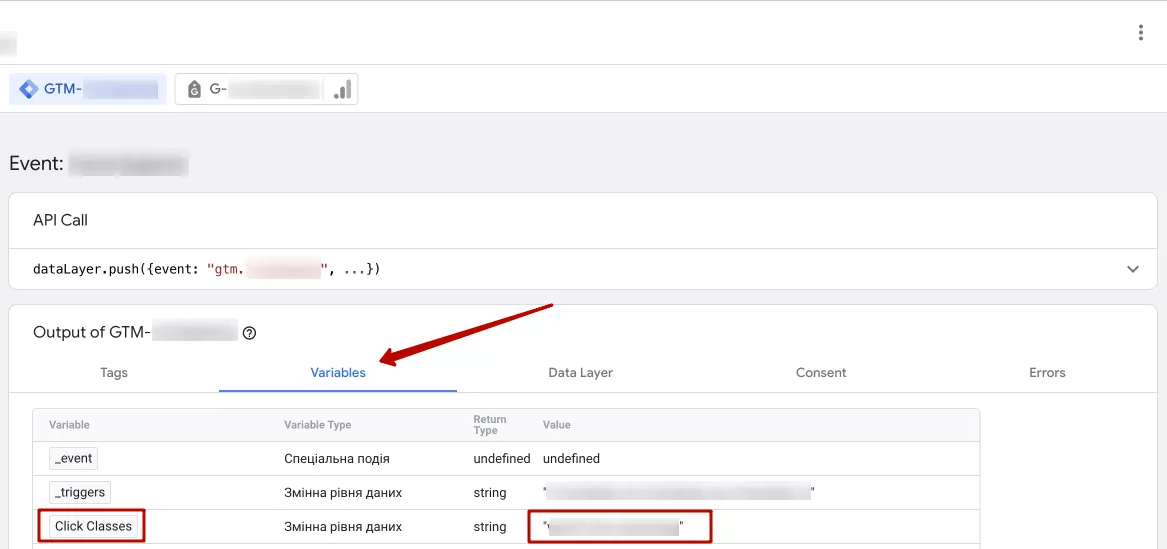Viewport: 1167px width, 549px height.
Task: Click the Value column header
Action: (x=557, y=425)
